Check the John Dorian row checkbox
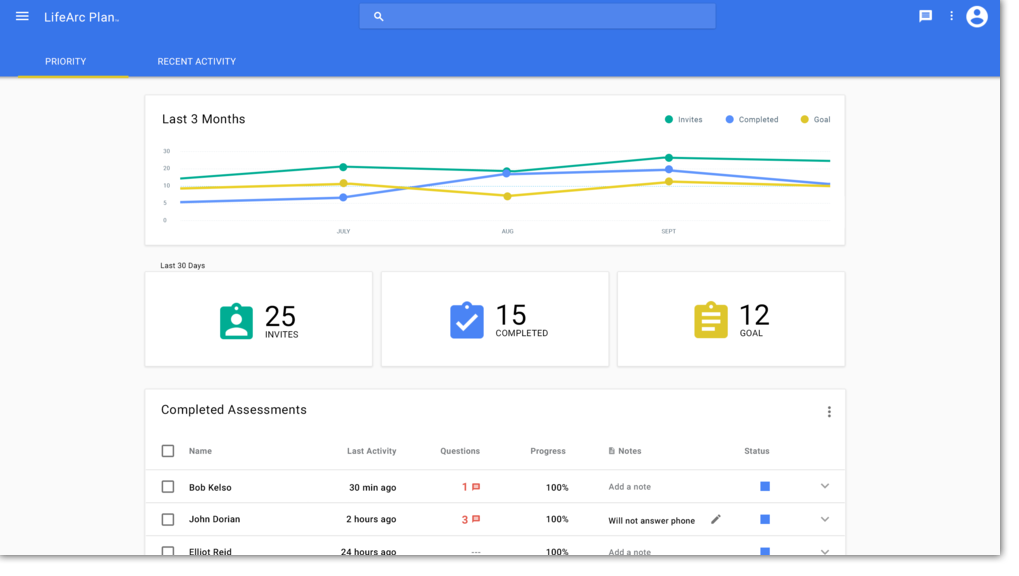 pos(168,519)
